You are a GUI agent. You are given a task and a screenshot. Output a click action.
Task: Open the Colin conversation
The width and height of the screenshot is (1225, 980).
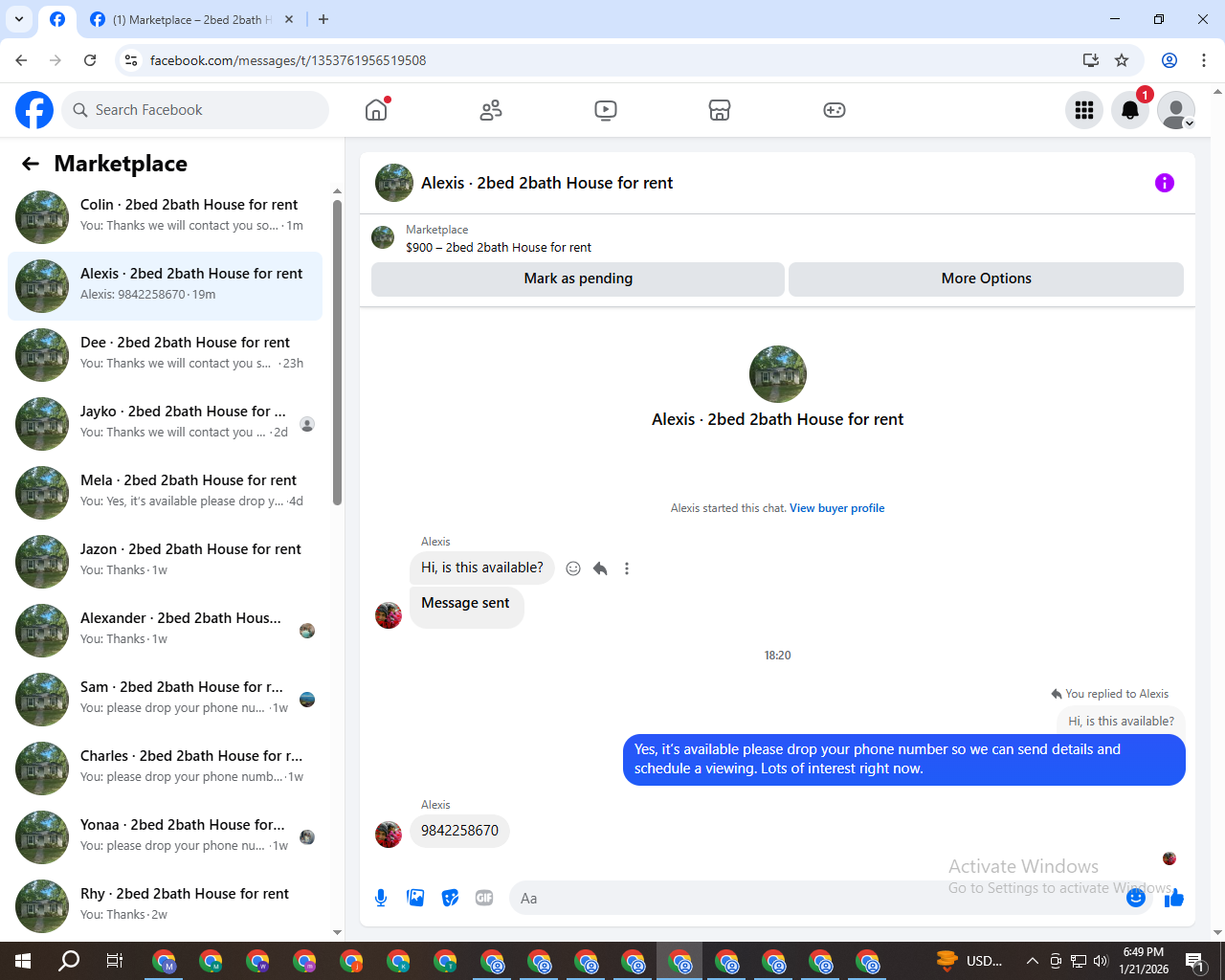point(165,216)
